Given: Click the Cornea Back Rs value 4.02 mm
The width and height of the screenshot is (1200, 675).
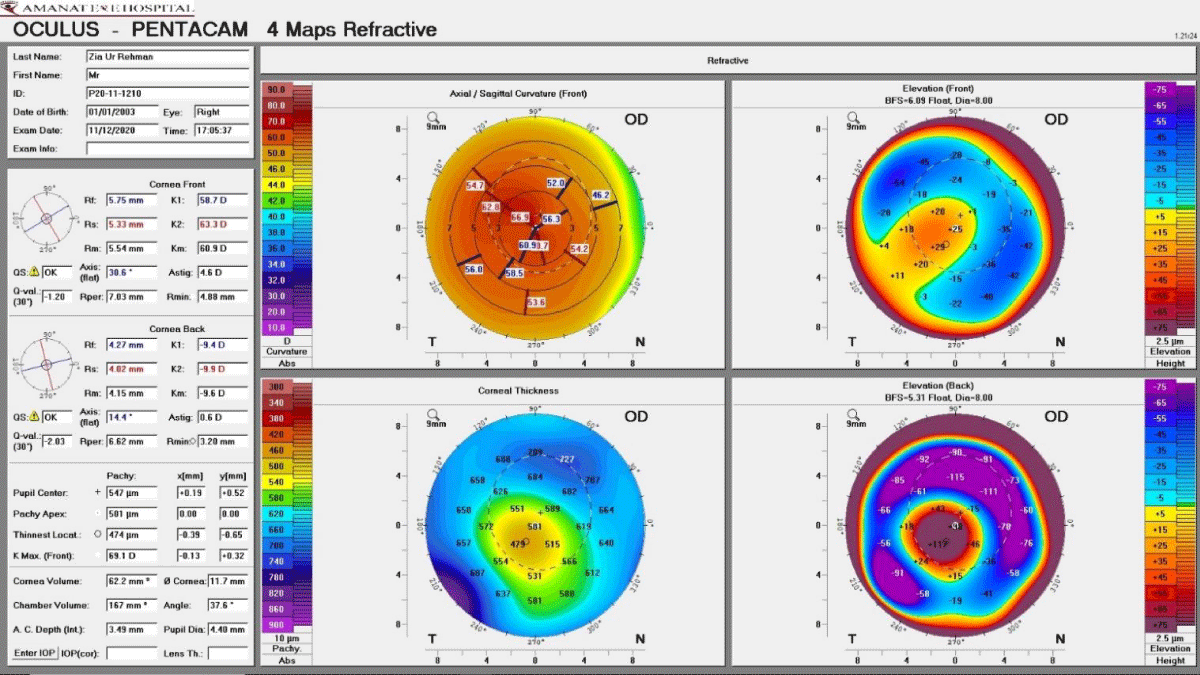Looking at the screenshot, I should pos(131,368).
